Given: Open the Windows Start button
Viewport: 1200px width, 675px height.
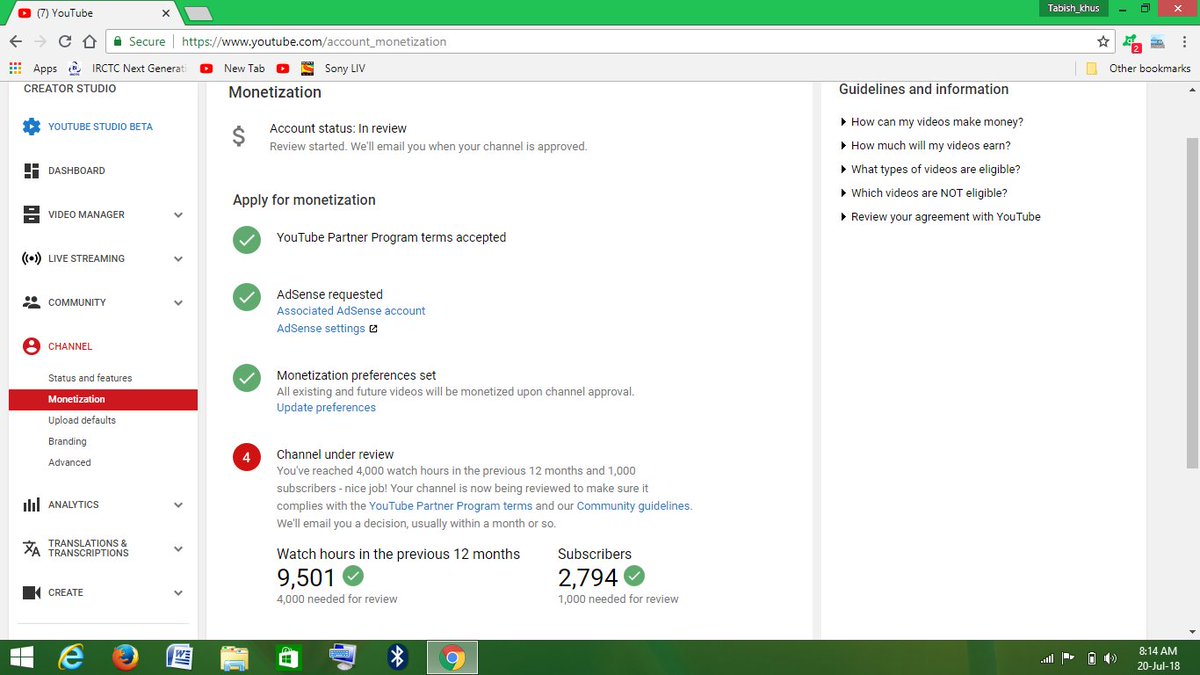Looking at the screenshot, I should pyautogui.click(x=23, y=657).
